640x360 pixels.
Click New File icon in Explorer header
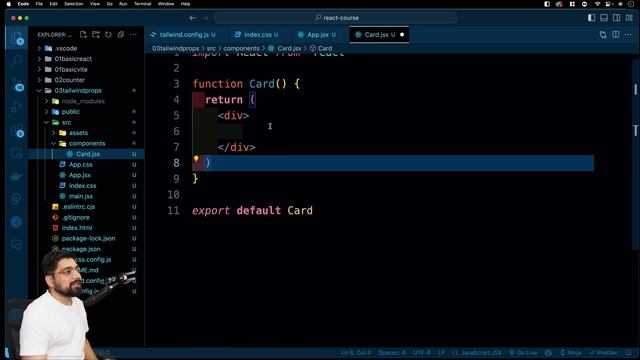[83, 35]
